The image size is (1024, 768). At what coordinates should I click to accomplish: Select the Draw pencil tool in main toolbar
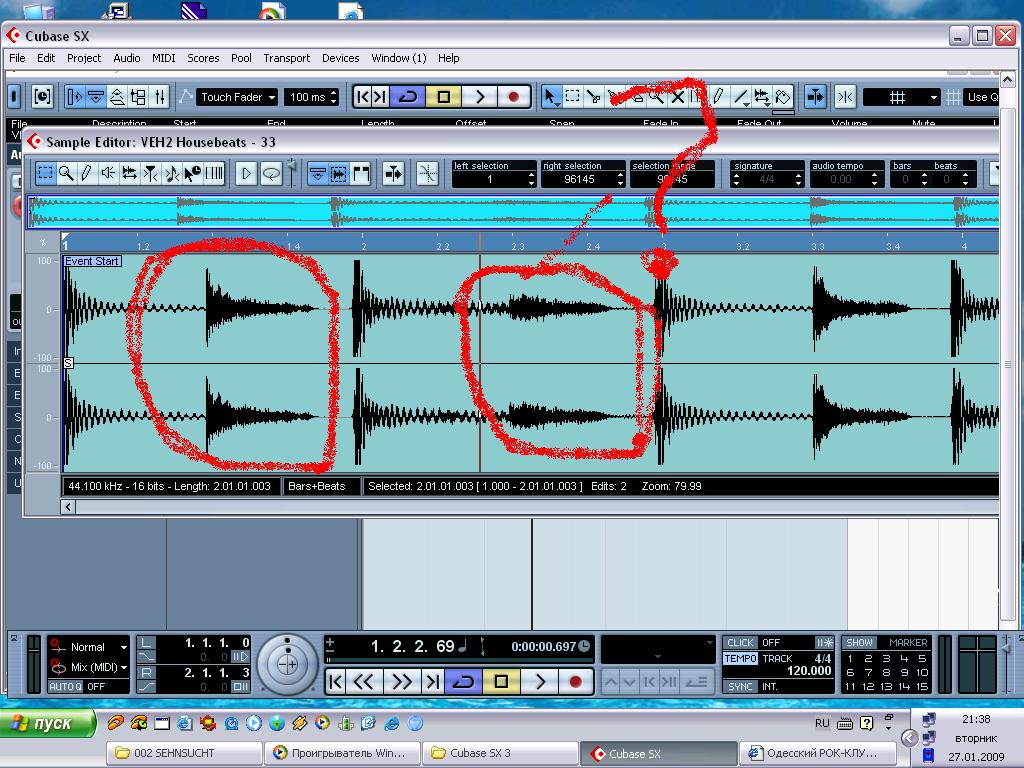[x=719, y=97]
